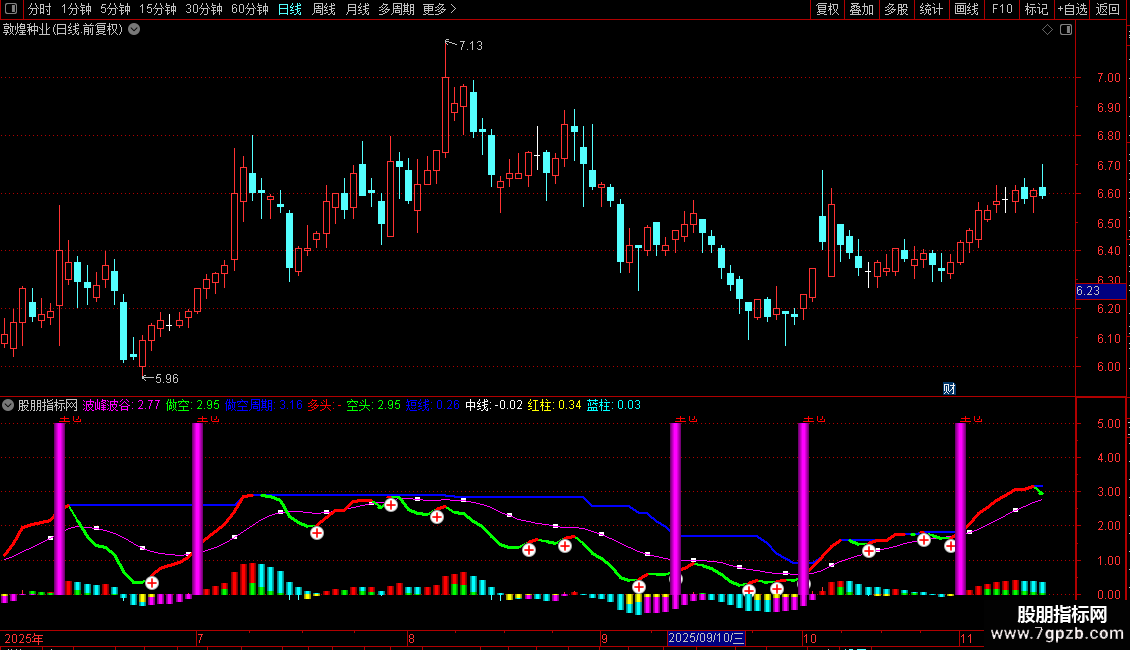Click the 红柱: 0.34 legend value

pyautogui.click(x=554, y=405)
